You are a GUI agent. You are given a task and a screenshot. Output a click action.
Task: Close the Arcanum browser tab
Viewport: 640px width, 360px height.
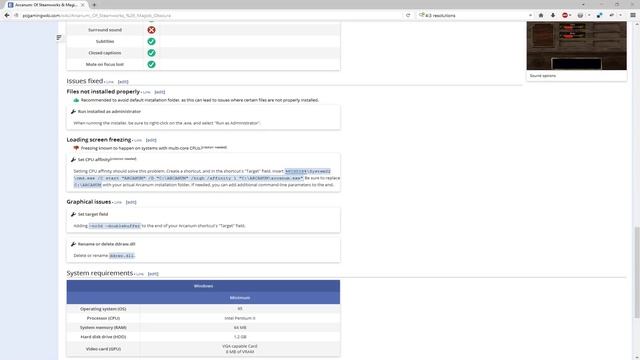[83, 5]
